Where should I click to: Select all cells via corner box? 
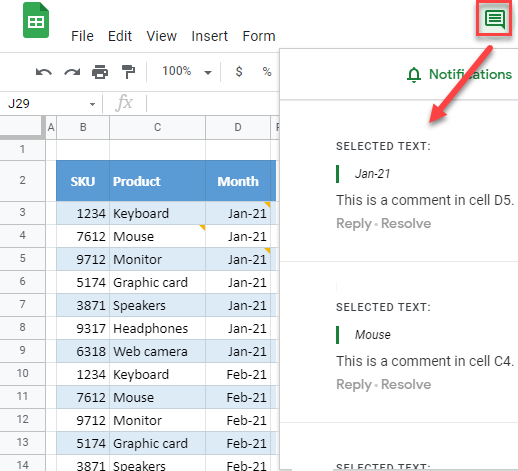(x=22, y=127)
